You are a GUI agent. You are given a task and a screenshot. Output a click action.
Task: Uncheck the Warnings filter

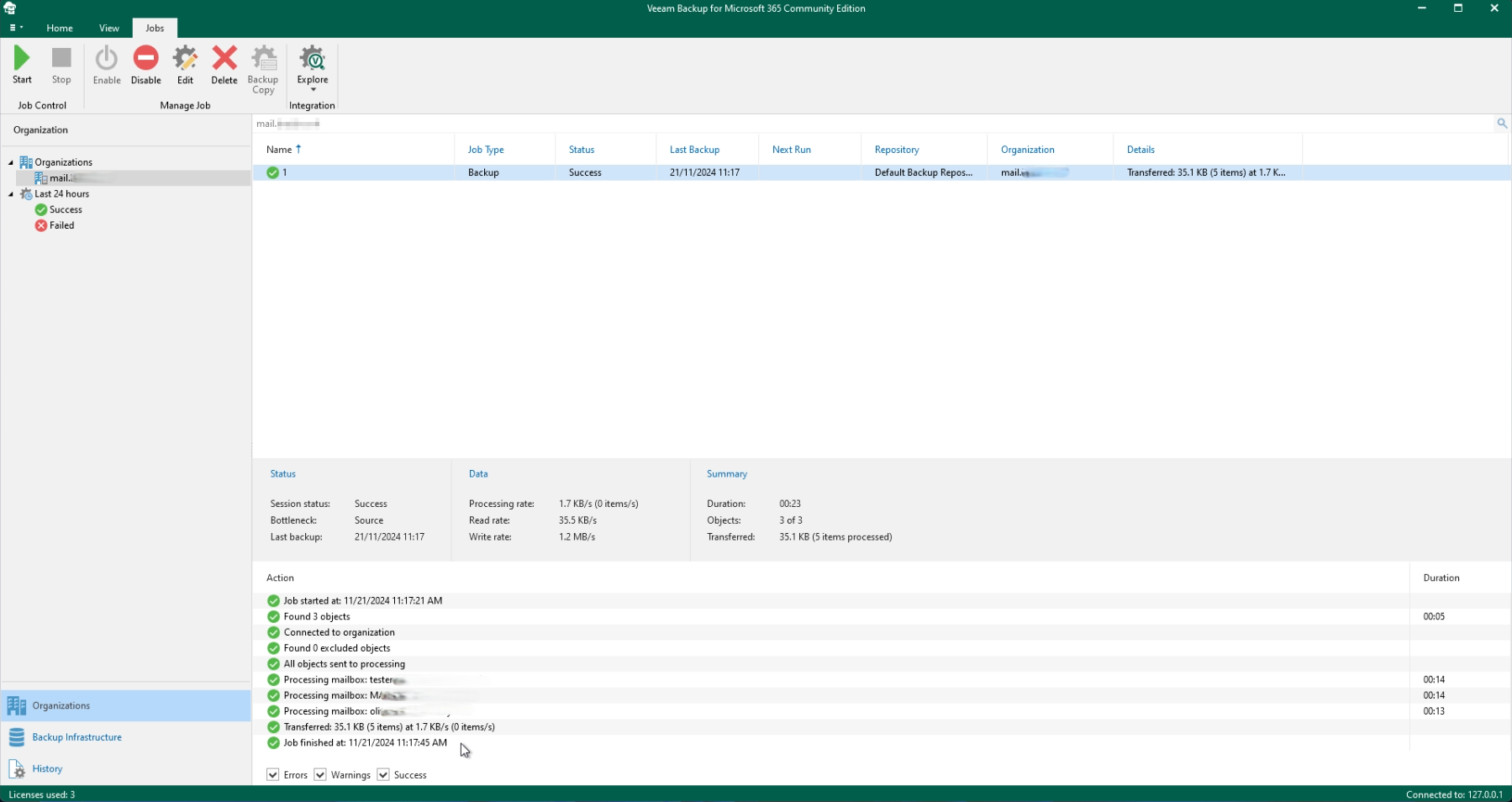320,774
